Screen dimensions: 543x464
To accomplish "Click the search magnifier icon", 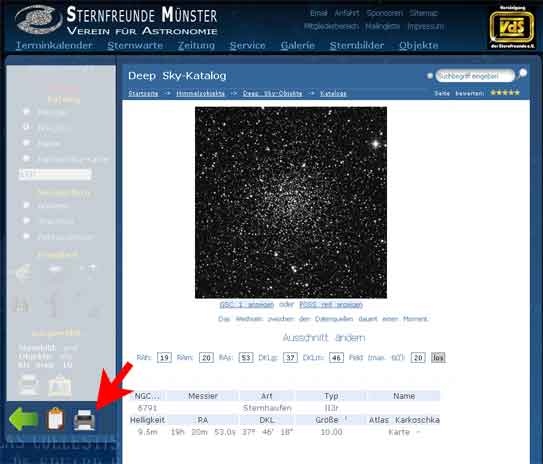I will coord(522,74).
